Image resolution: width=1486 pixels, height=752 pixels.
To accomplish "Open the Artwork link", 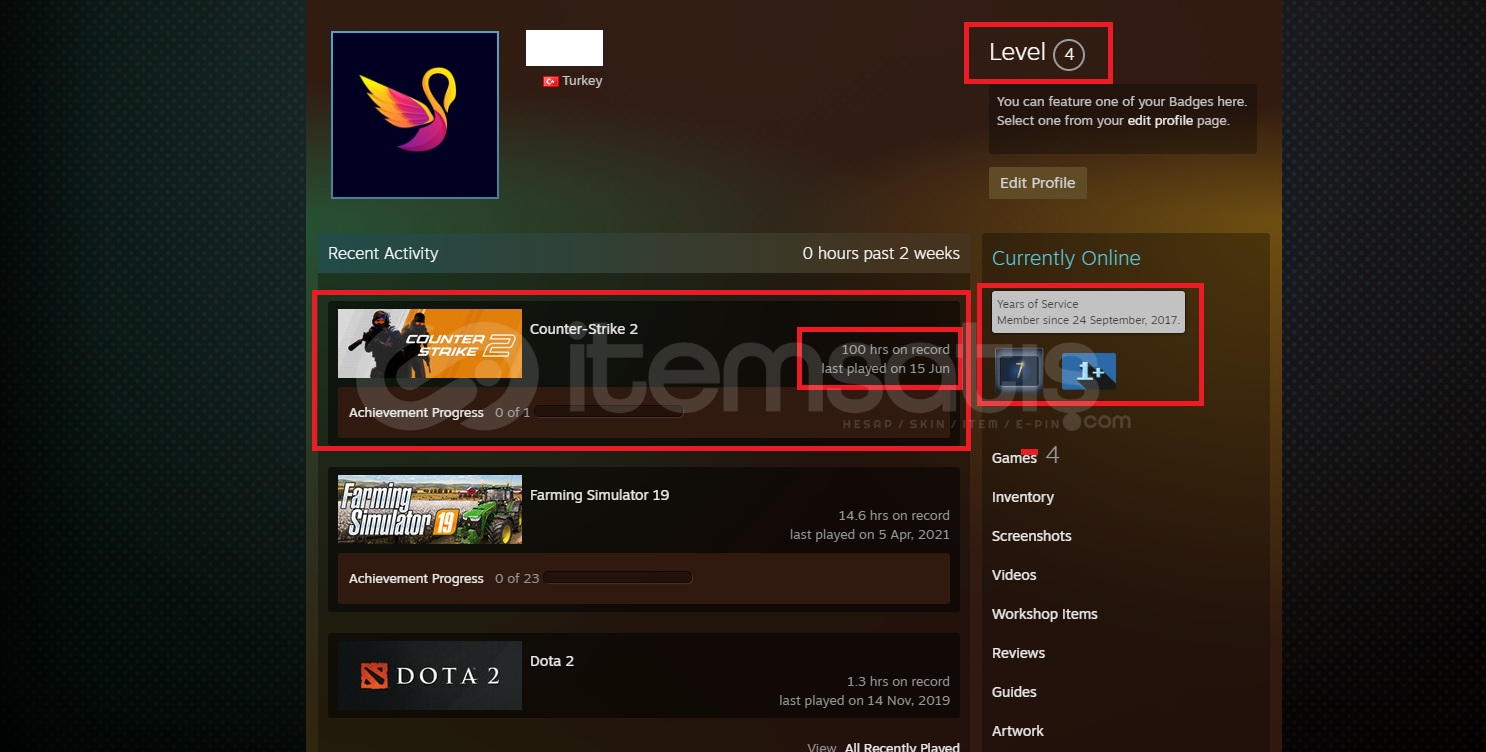I will click(x=1018, y=731).
